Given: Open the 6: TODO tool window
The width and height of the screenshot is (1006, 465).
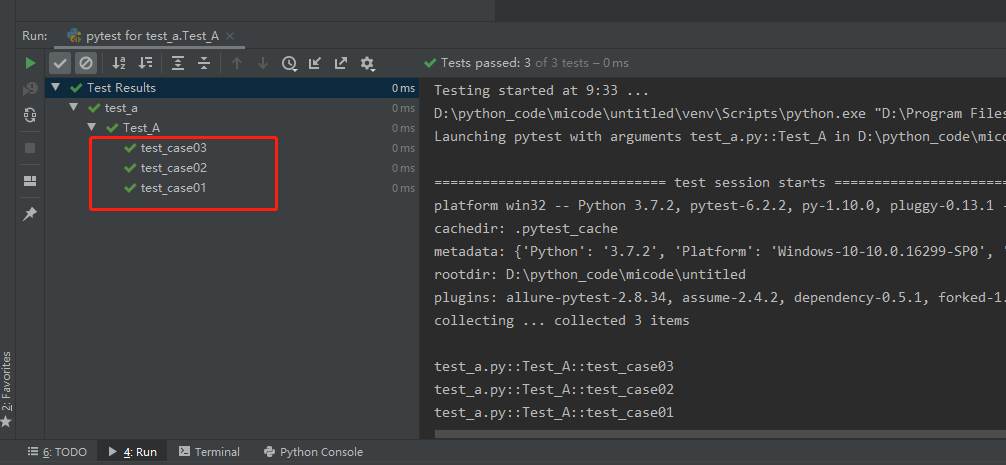Looking at the screenshot, I should [57, 452].
